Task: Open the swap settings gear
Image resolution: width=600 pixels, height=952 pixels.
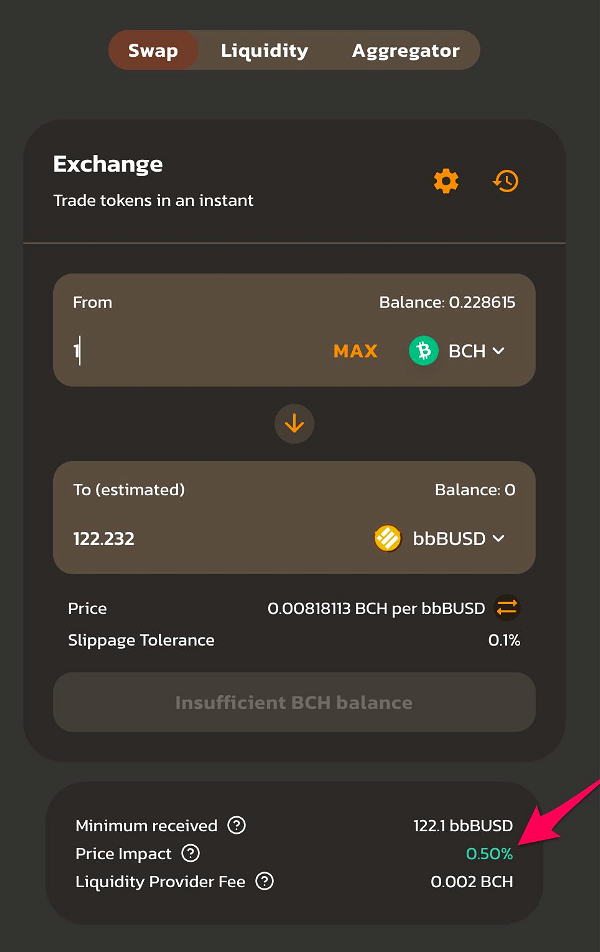Action: (x=446, y=181)
